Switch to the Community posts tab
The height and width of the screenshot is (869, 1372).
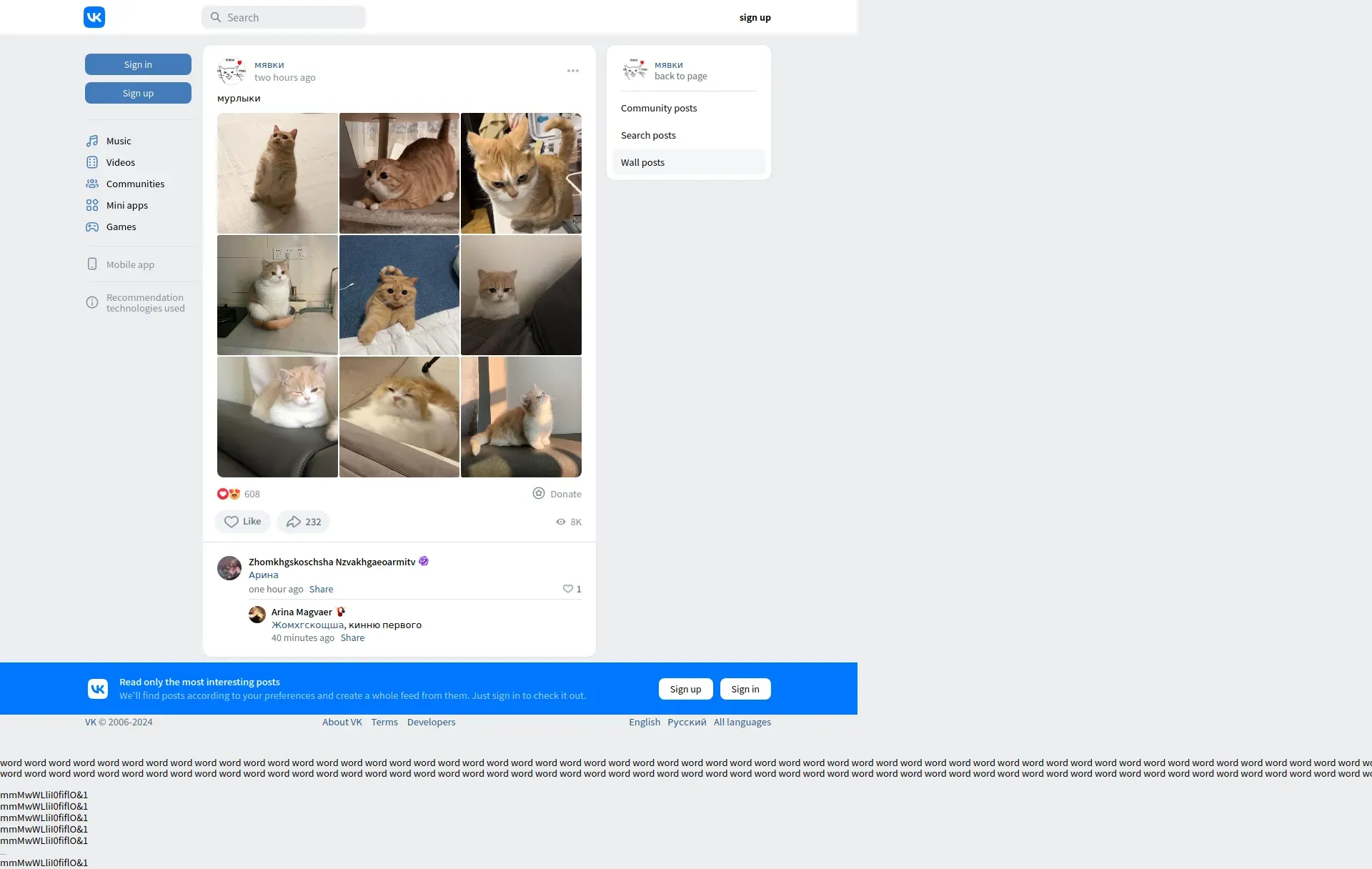click(659, 108)
